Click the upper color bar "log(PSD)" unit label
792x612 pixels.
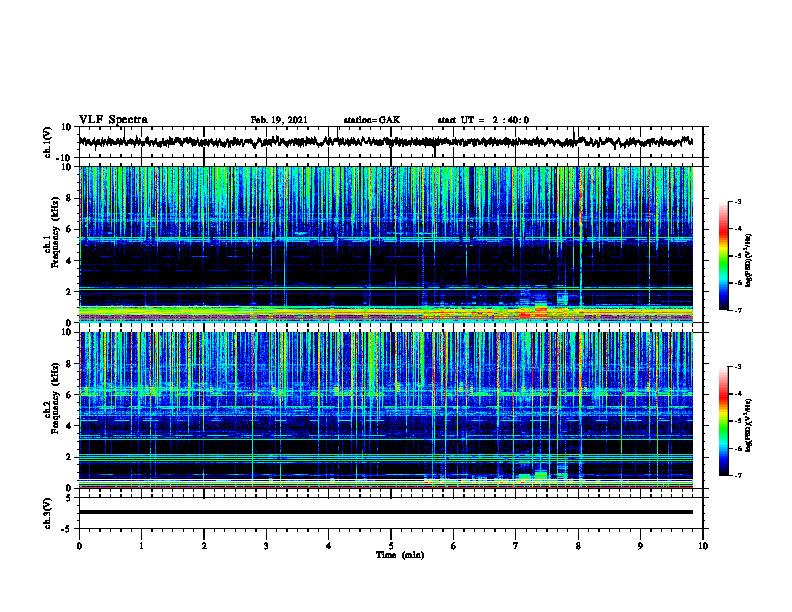point(749,260)
